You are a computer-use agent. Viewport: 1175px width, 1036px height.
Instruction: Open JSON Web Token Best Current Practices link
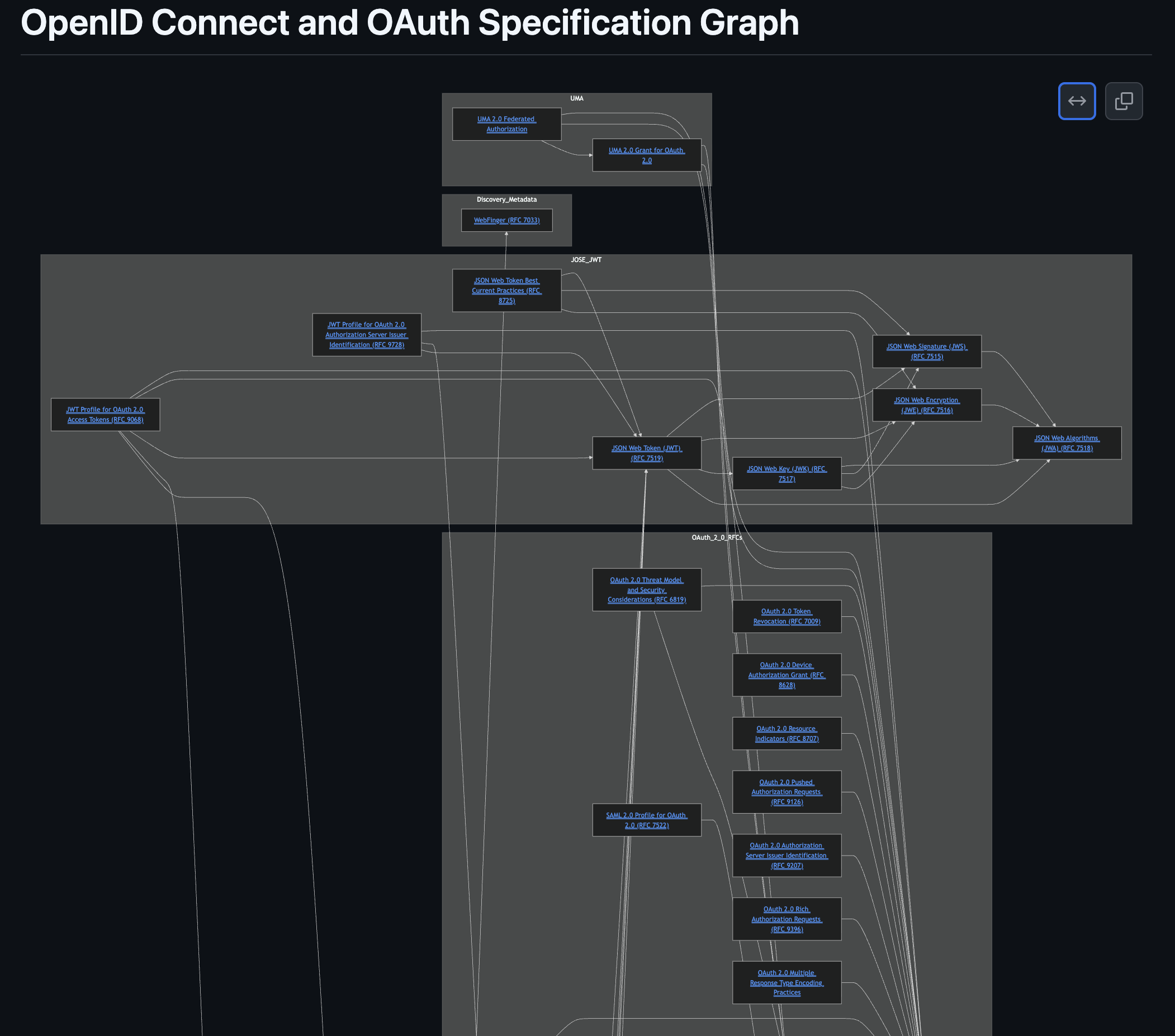[506, 290]
